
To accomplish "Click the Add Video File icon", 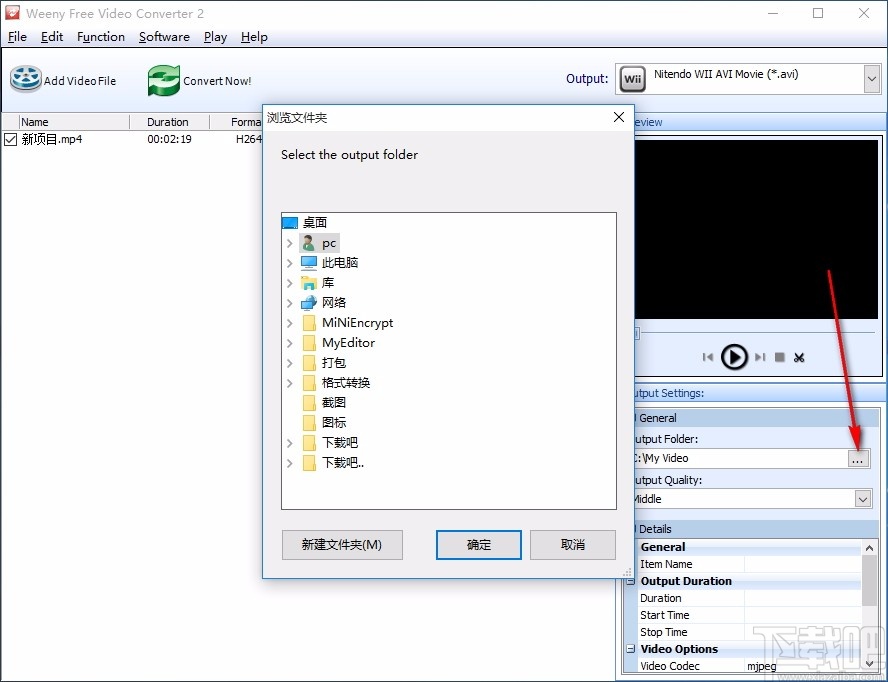I will click(25, 78).
